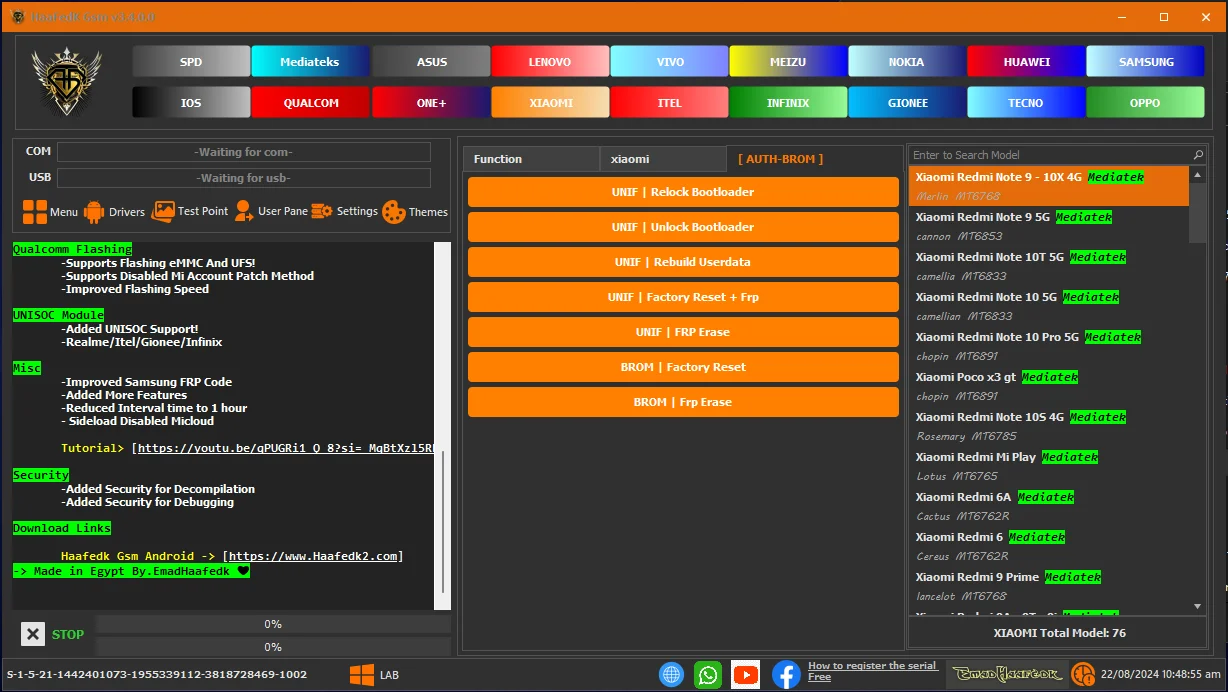Click UNIF | Relock Bootloader
The image size is (1228, 692).
pos(683,192)
